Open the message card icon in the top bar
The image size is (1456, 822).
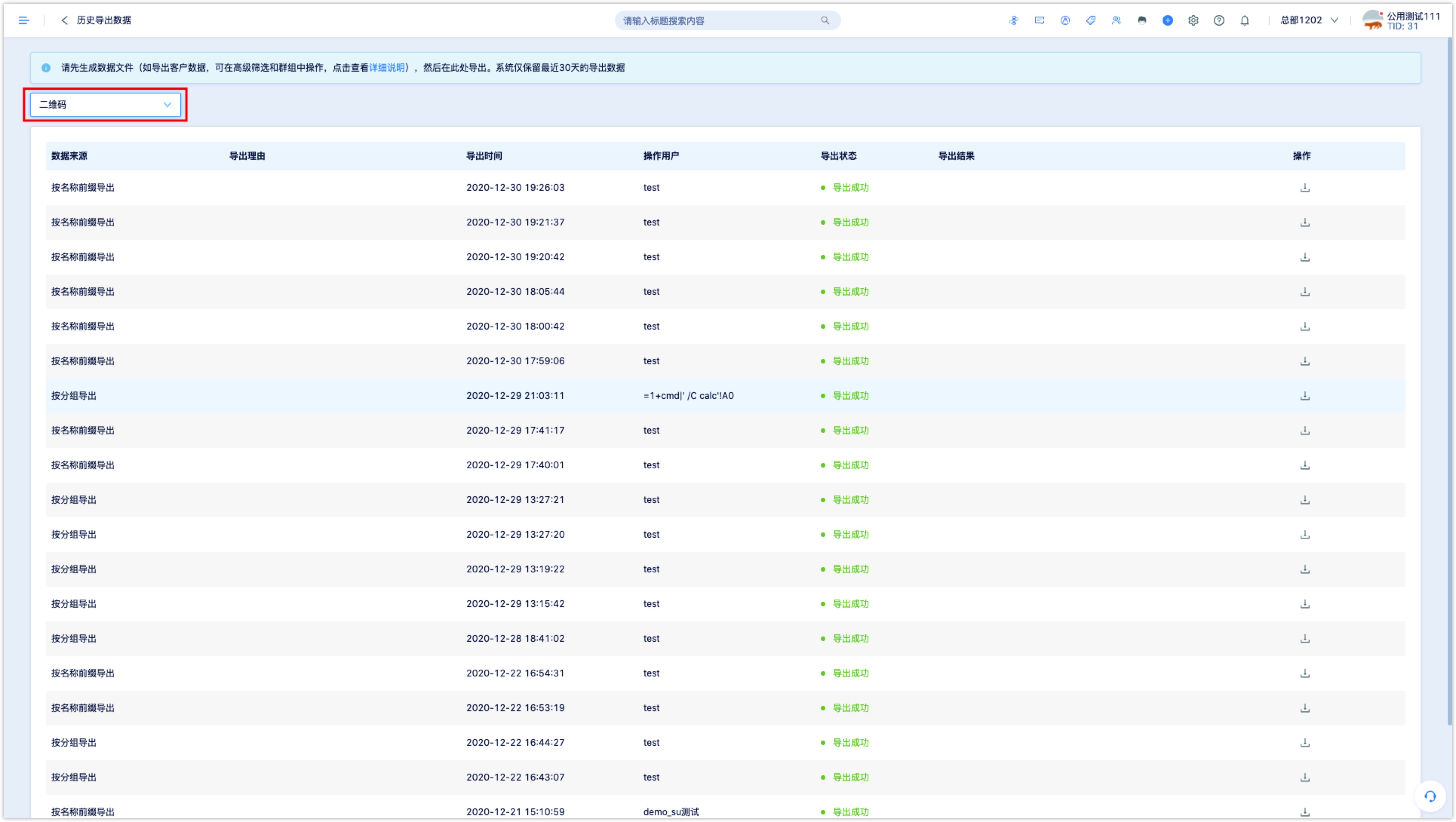[1040, 20]
